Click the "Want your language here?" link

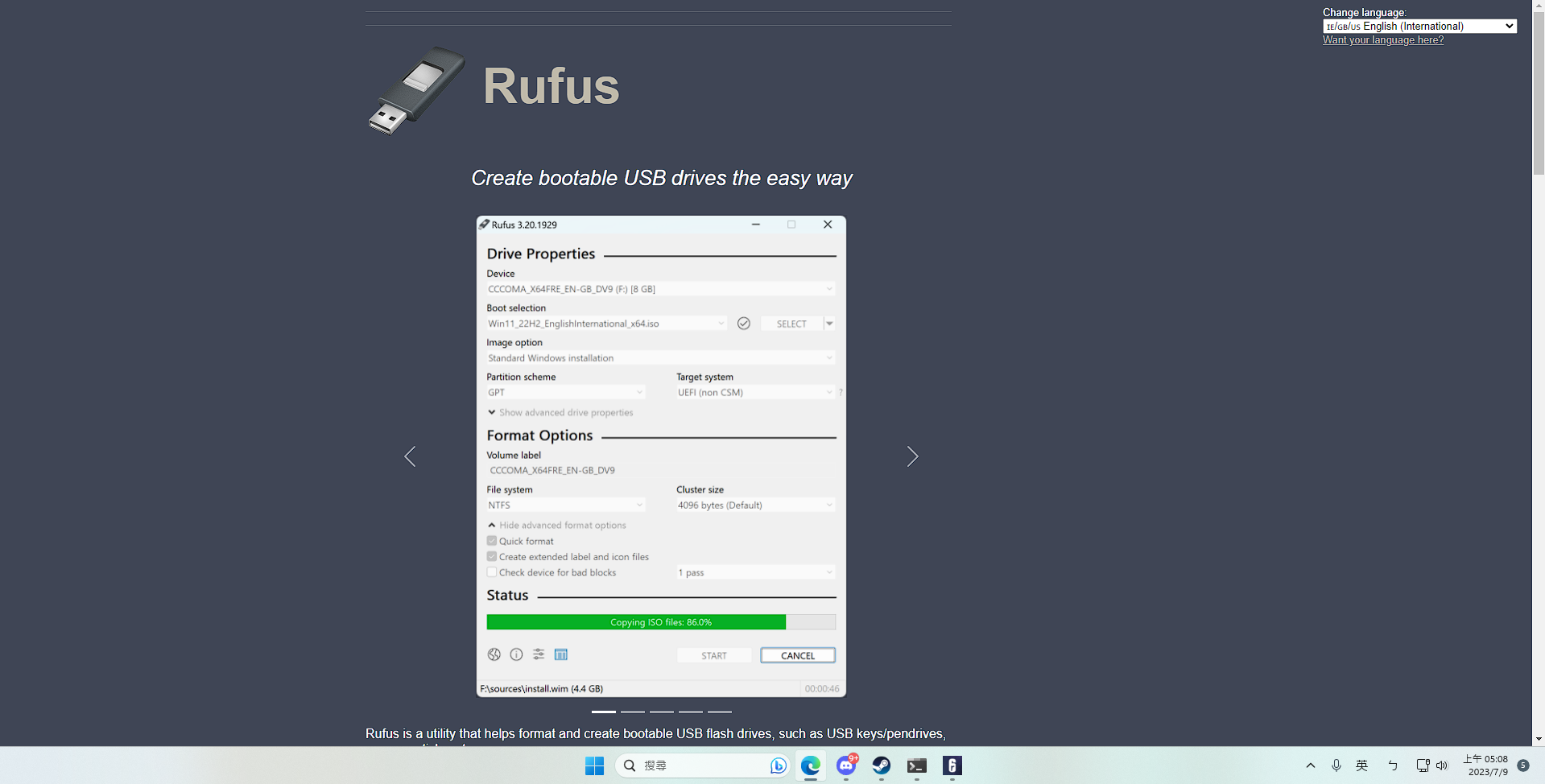(1382, 39)
